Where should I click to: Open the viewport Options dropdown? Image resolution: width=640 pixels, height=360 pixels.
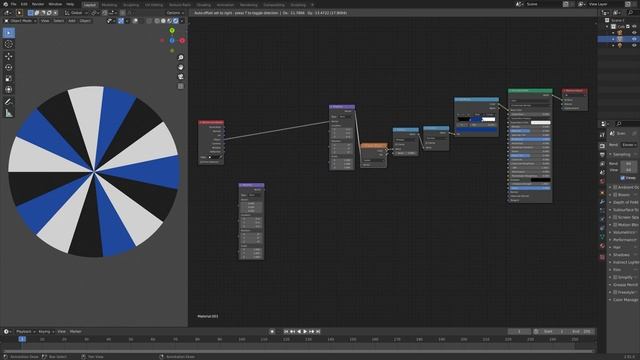175,13
